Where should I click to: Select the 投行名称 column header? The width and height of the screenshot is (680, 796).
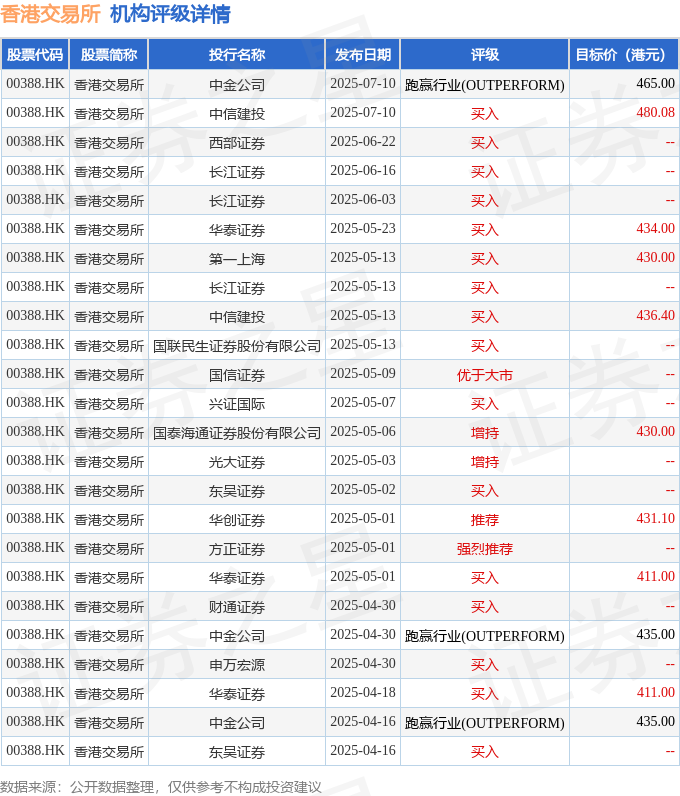coord(237,54)
